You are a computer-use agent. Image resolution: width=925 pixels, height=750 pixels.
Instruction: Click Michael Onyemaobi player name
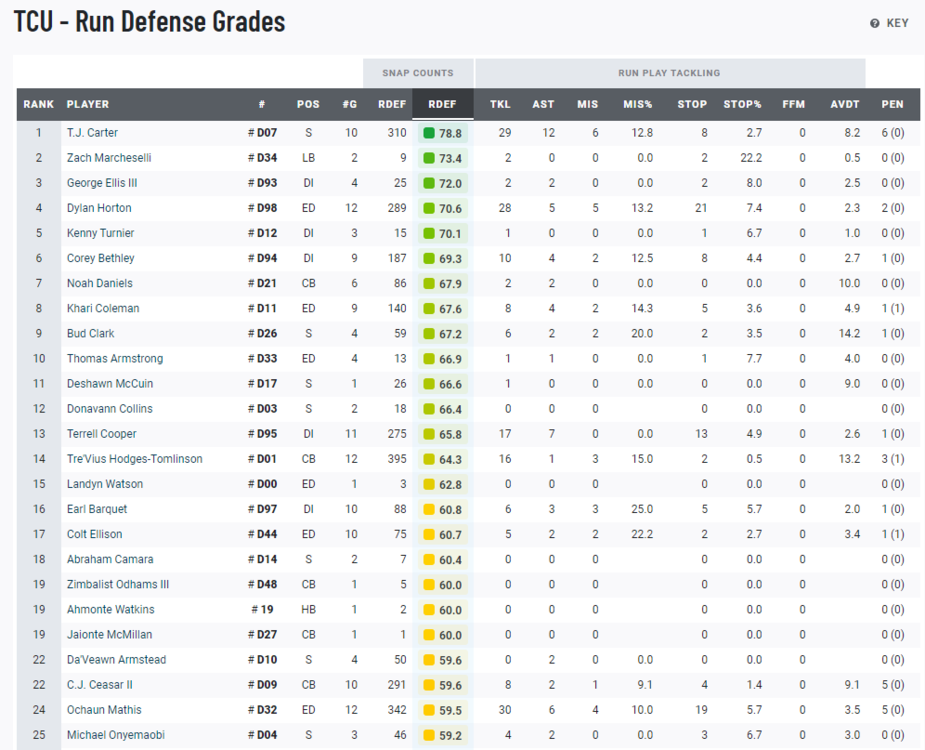[x=113, y=735]
